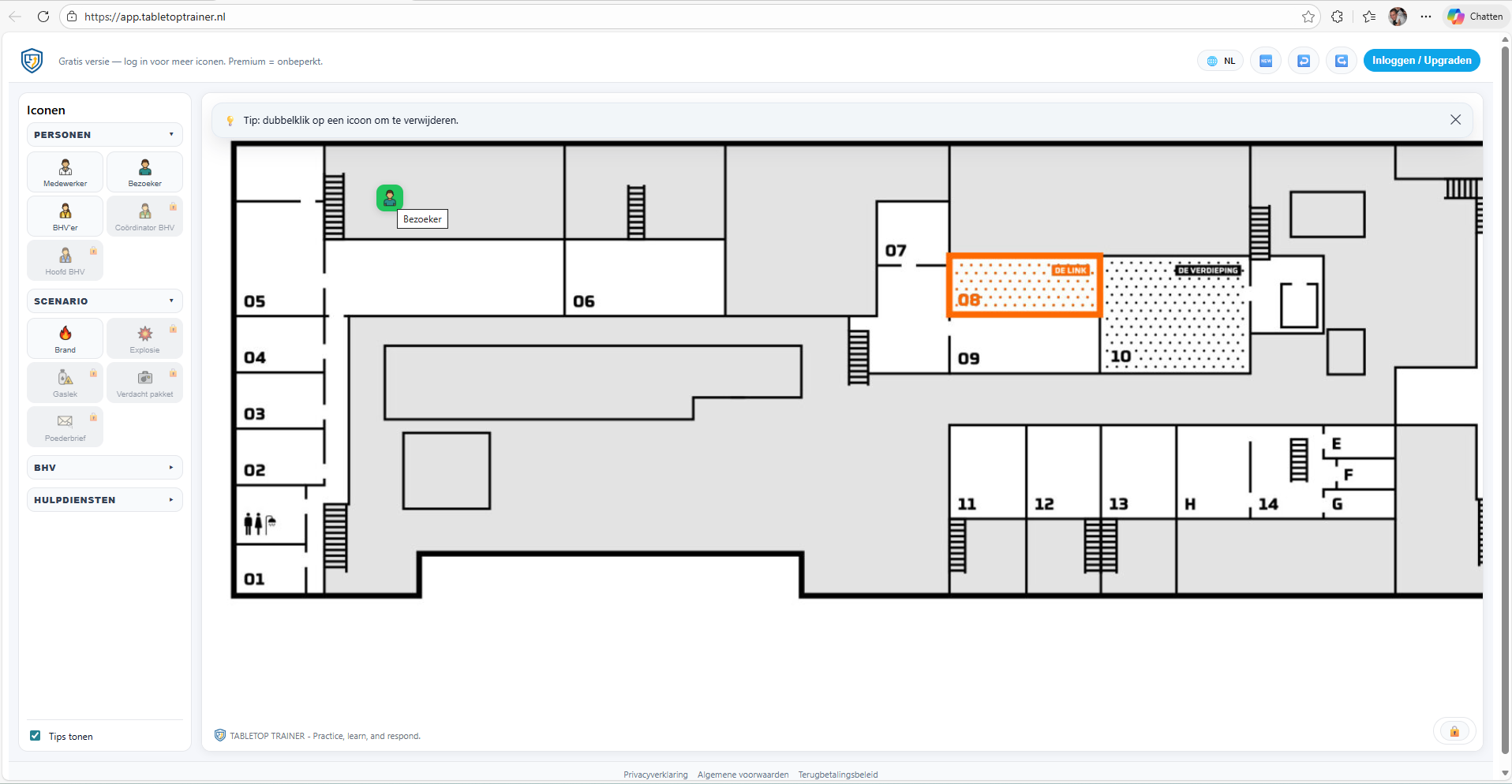This screenshot has width=1512, height=784.
Task: Select the Medewerker person icon
Action: point(65,172)
